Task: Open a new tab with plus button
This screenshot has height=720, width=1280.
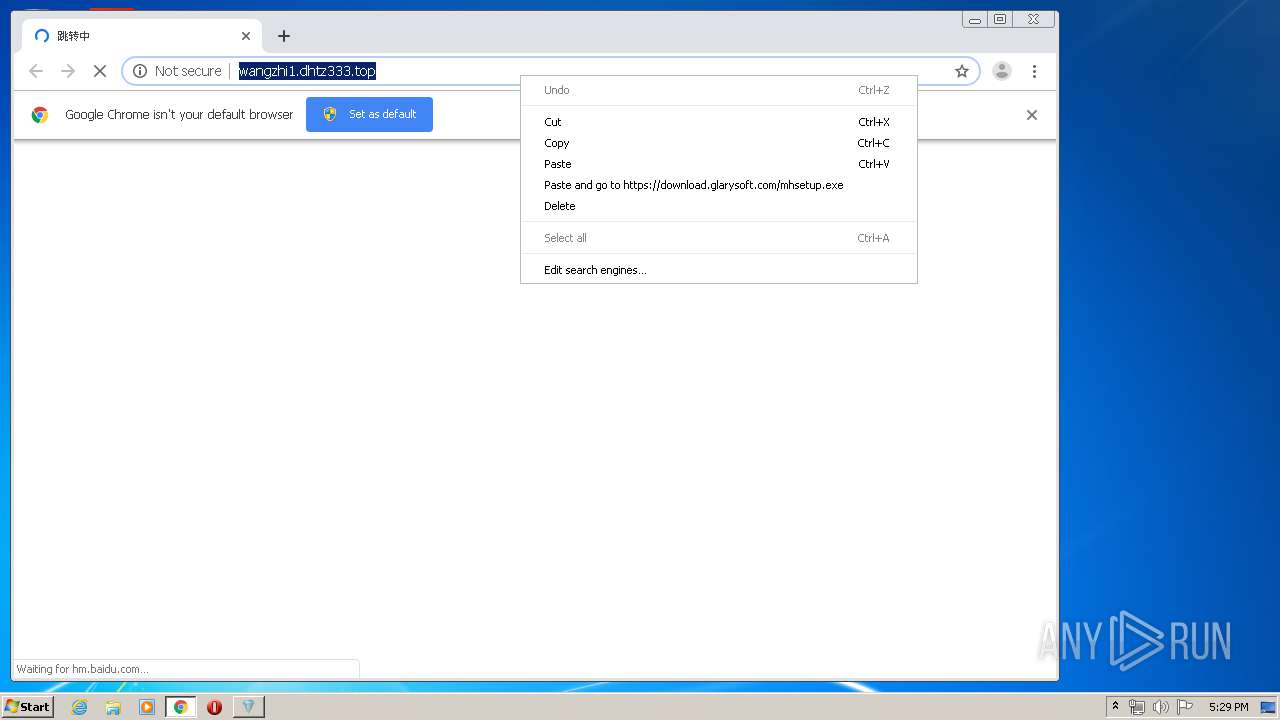Action: click(284, 36)
